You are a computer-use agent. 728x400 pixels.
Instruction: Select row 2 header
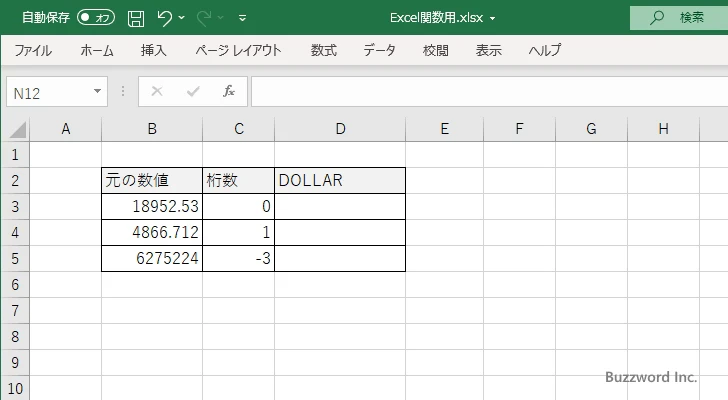(15, 181)
